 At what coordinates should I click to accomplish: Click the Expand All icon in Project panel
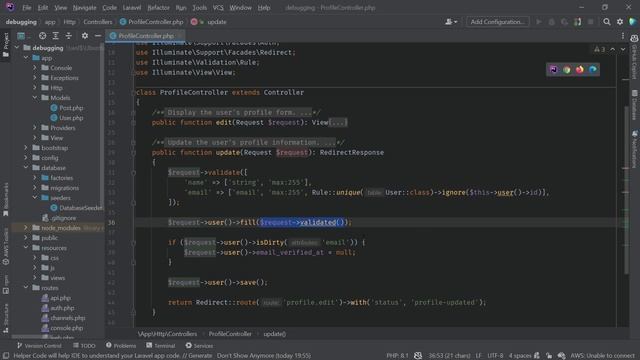[x=56, y=36]
